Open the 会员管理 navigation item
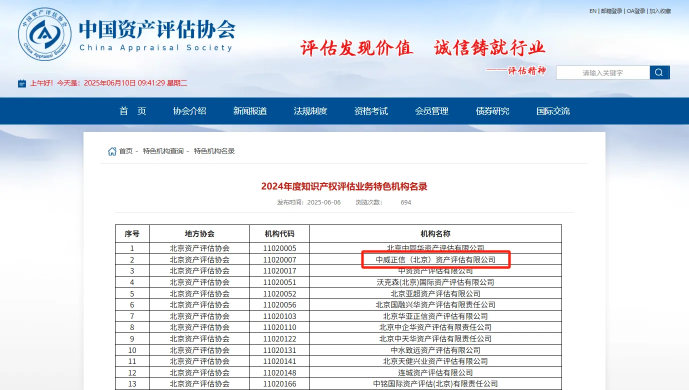The width and height of the screenshot is (689, 390). click(x=432, y=111)
